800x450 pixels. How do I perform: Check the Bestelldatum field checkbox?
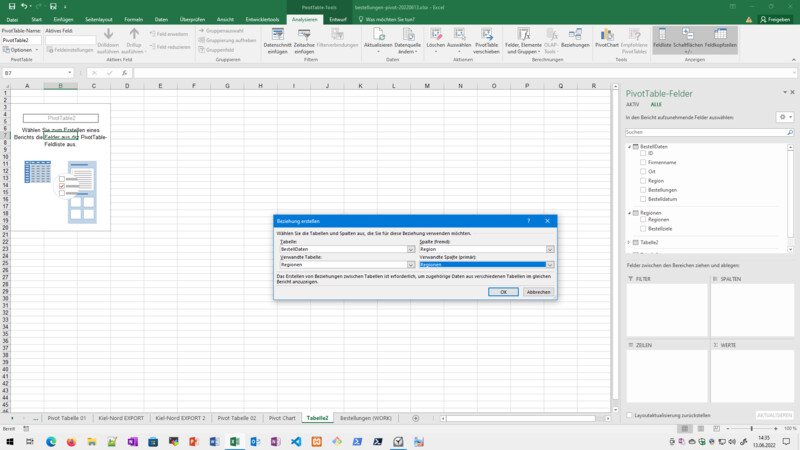(x=643, y=199)
